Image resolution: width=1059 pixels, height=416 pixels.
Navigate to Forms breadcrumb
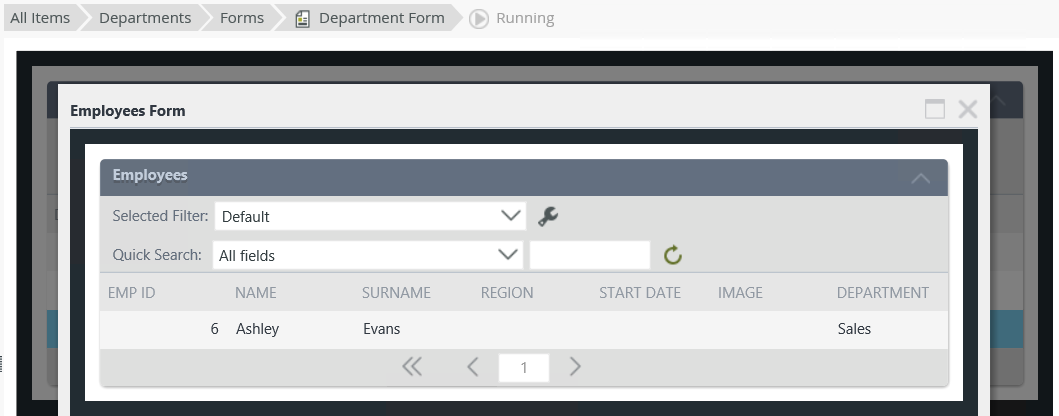click(x=242, y=18)
